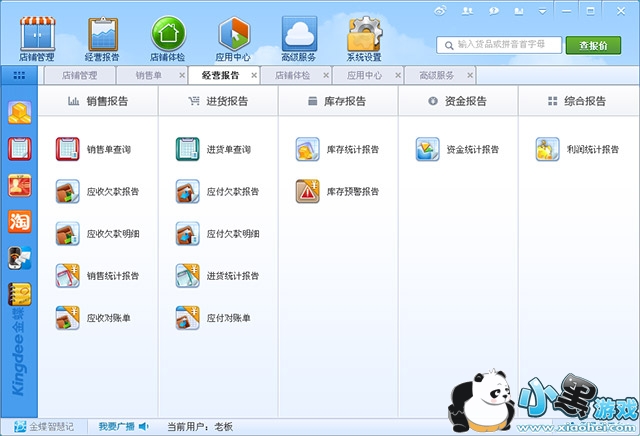The image size is (640, 436).
Task: Close the 应用中心 tab
Action: click(x=398, y=75)
